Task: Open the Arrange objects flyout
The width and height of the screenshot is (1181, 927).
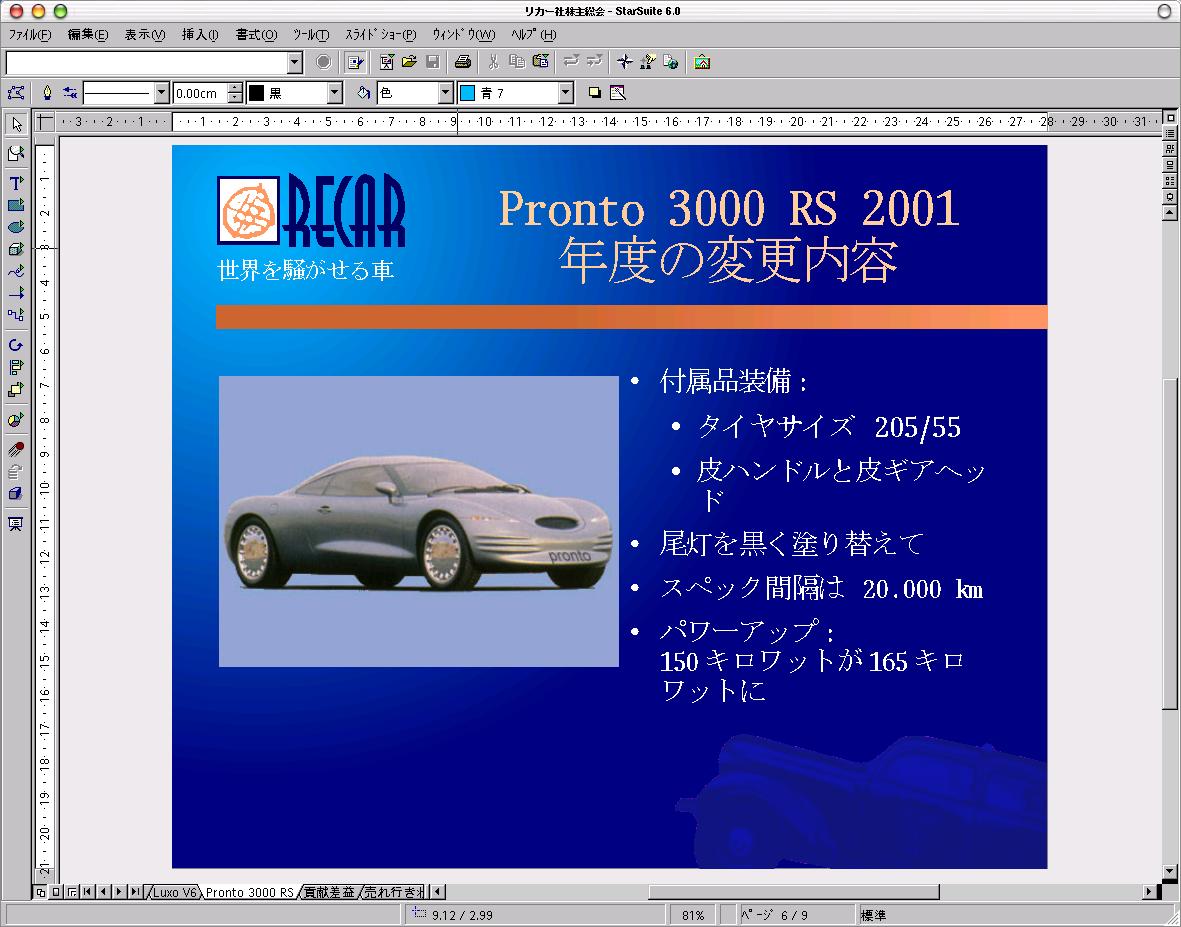Action: (x=16, y=389)
